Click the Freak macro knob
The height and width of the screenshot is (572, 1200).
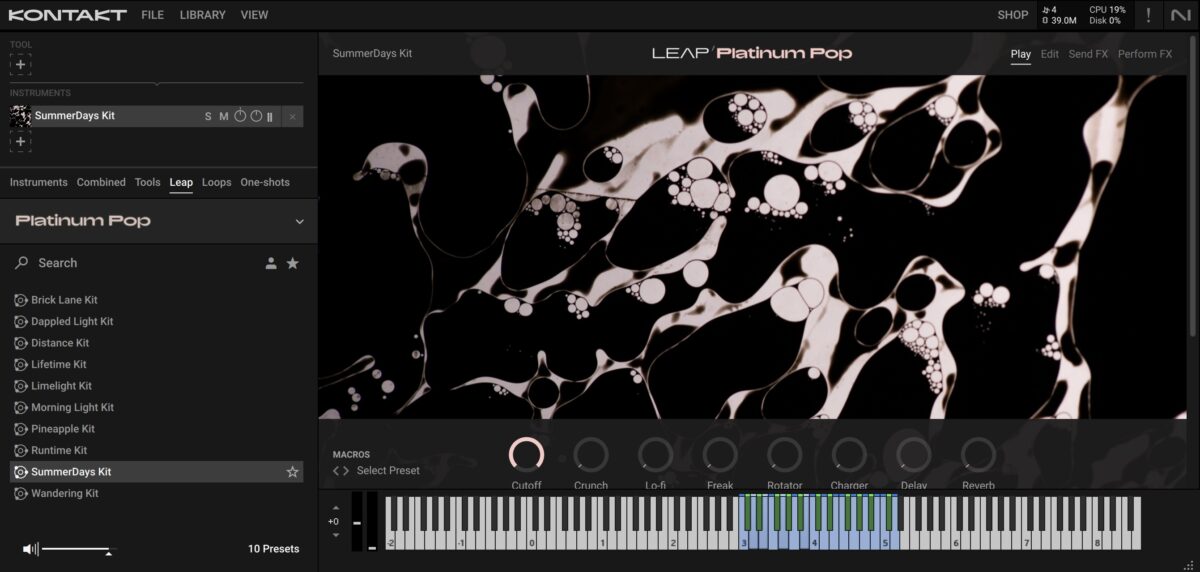point(720,455)
